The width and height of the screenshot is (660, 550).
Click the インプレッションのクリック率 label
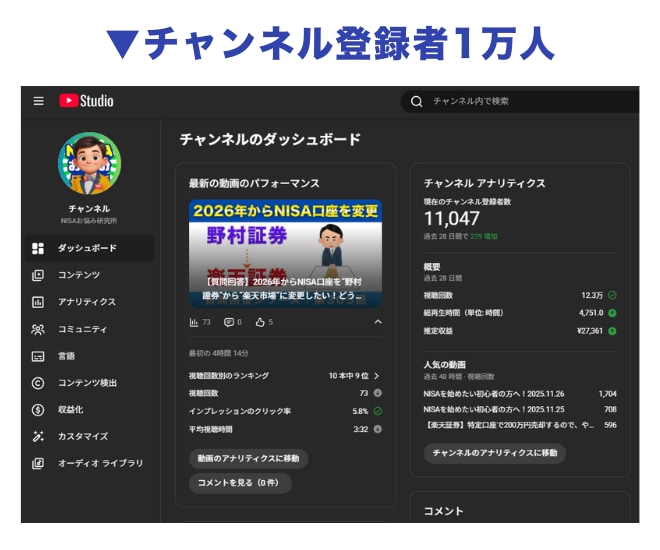click(240, 411)
